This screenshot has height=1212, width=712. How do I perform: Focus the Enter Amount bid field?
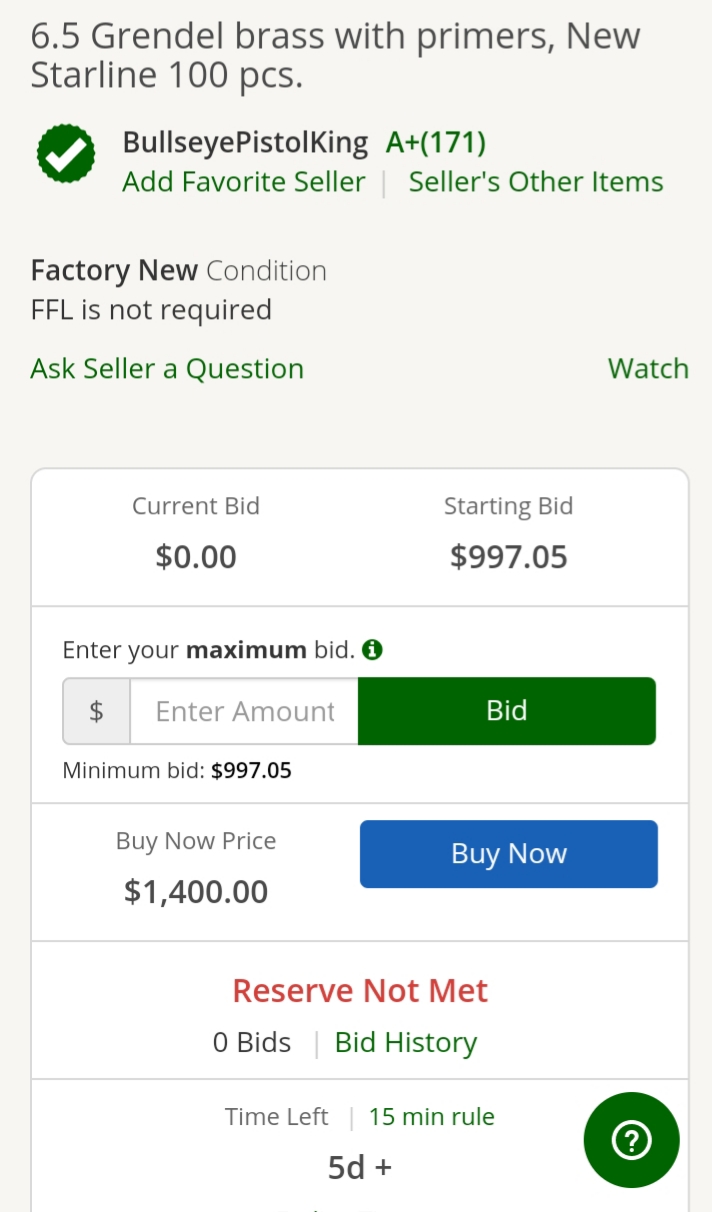[245, 711]
